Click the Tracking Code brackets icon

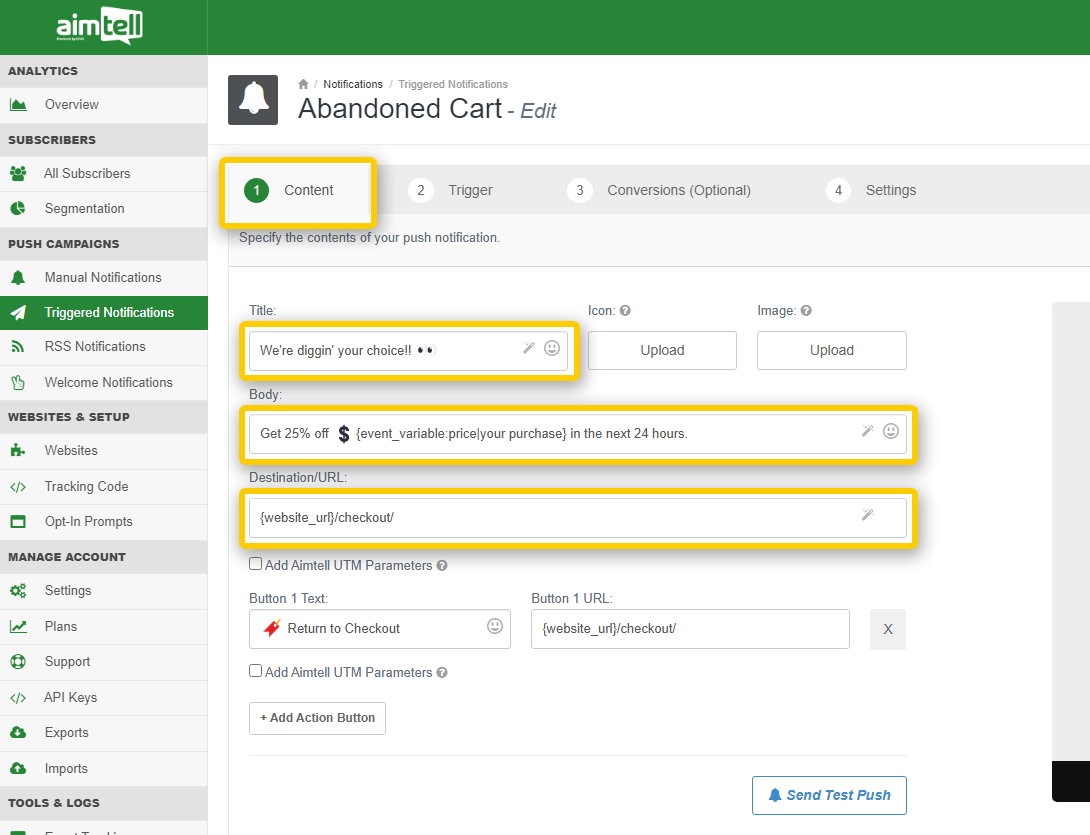[x=18, y=487]
